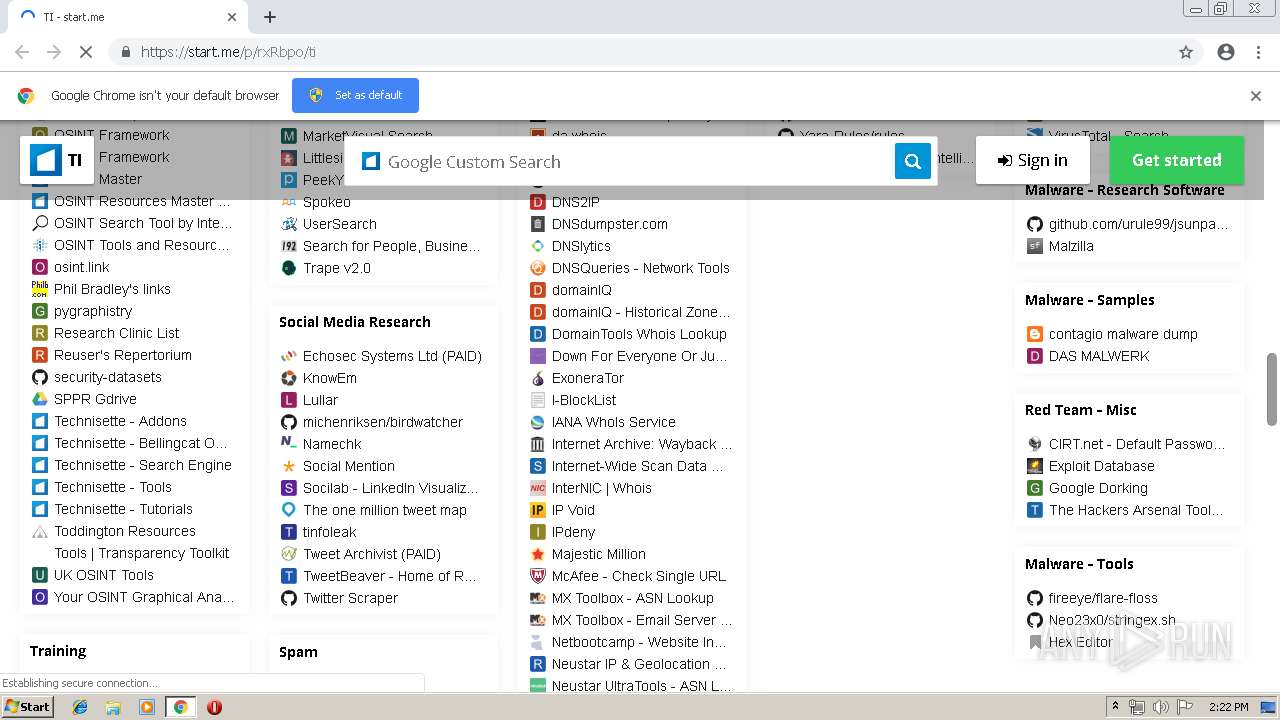
Task: Show hidden system tray icons
Action: 1116,707
